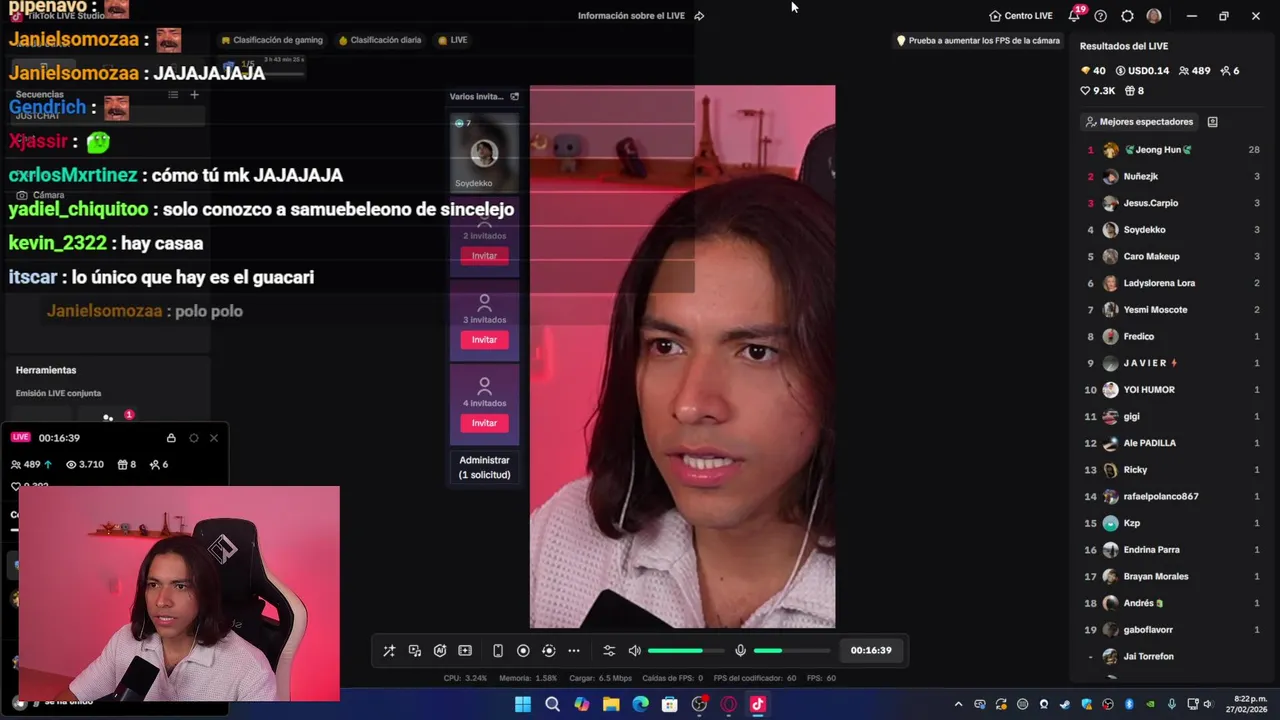Click the camera FPS tip notification
The height and width of the screenshot is (720, 1280).
click(978, 41)
